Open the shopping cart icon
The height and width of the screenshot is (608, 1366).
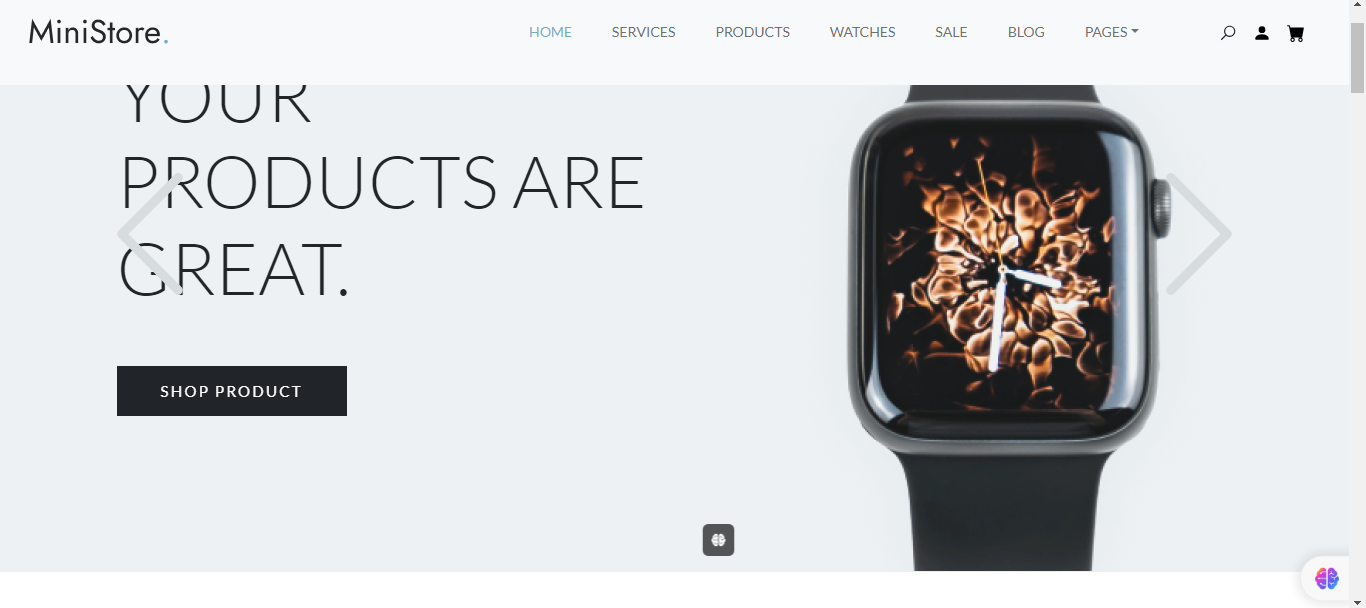coord(1296,33)
